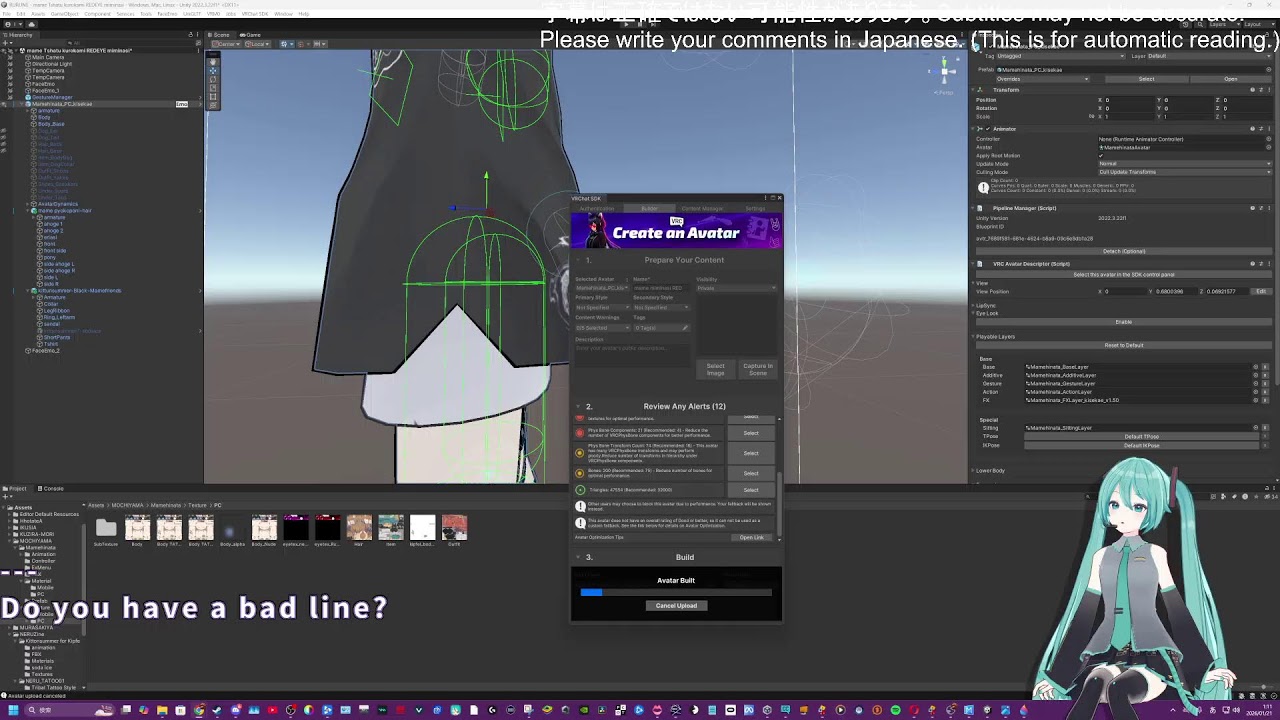Click Windows Start button on taskbar

pyautogui.click(x=13, y=710)
